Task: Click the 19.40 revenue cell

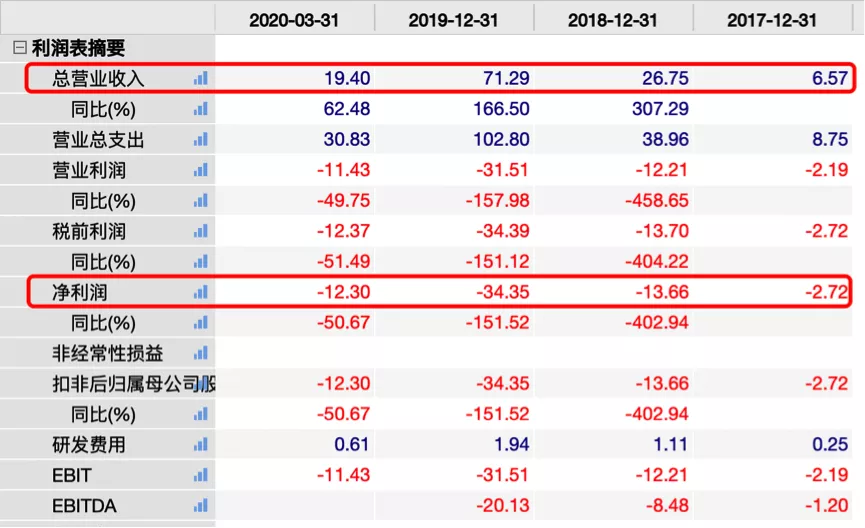Action: 347,78
